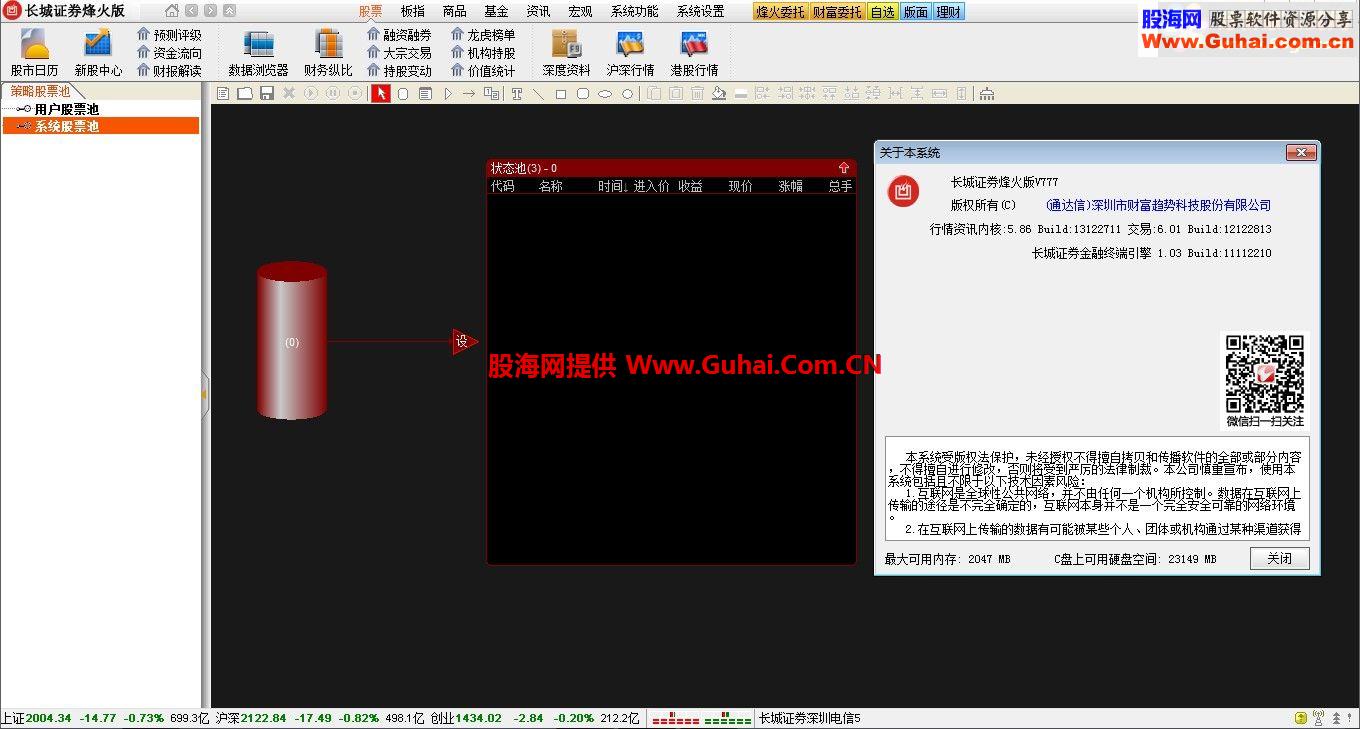Image resolution: width=1360 pixels, height=729 pixels.
Task: Click the 烽火委托 trading button
Action: click(x=780, y=12)
